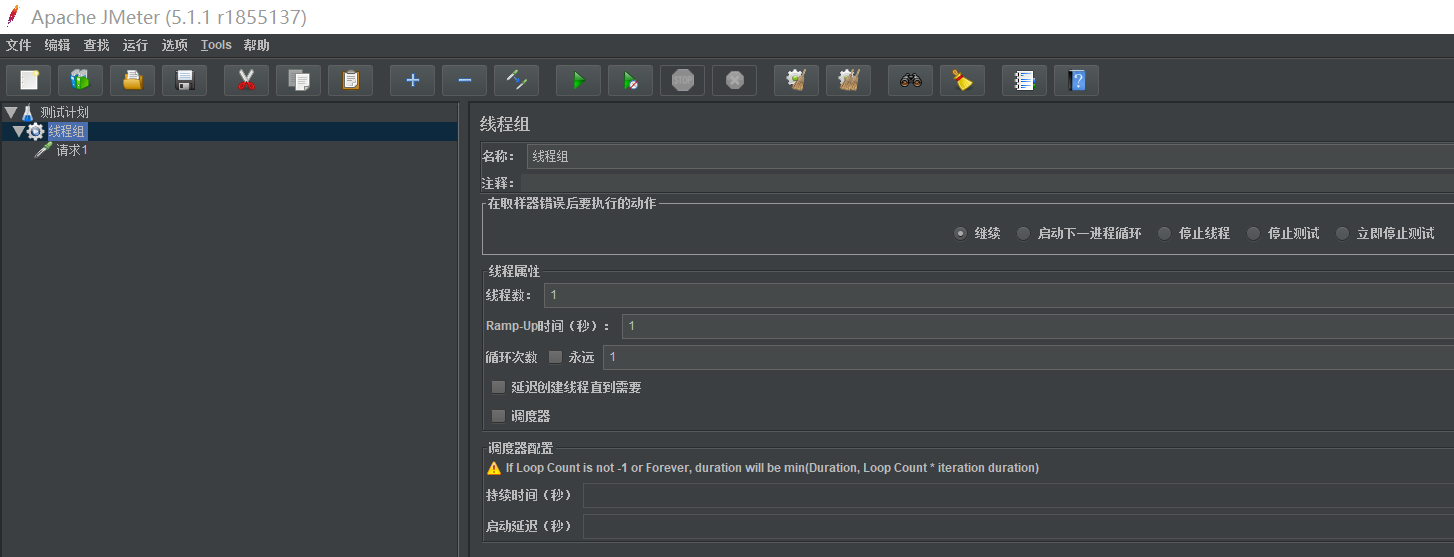Image resolution: width=1454 pixels, height=557 pixels.
Task: Click the thread group gear icon
Action: pos(36,131)
